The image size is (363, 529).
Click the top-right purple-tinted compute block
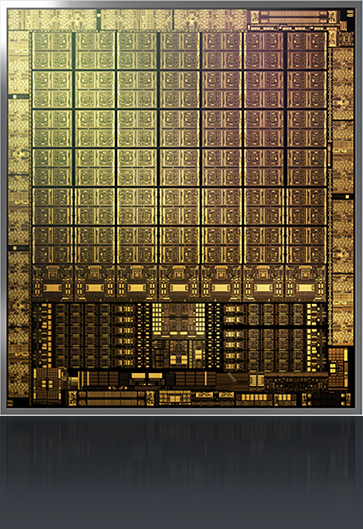point(306,51)
